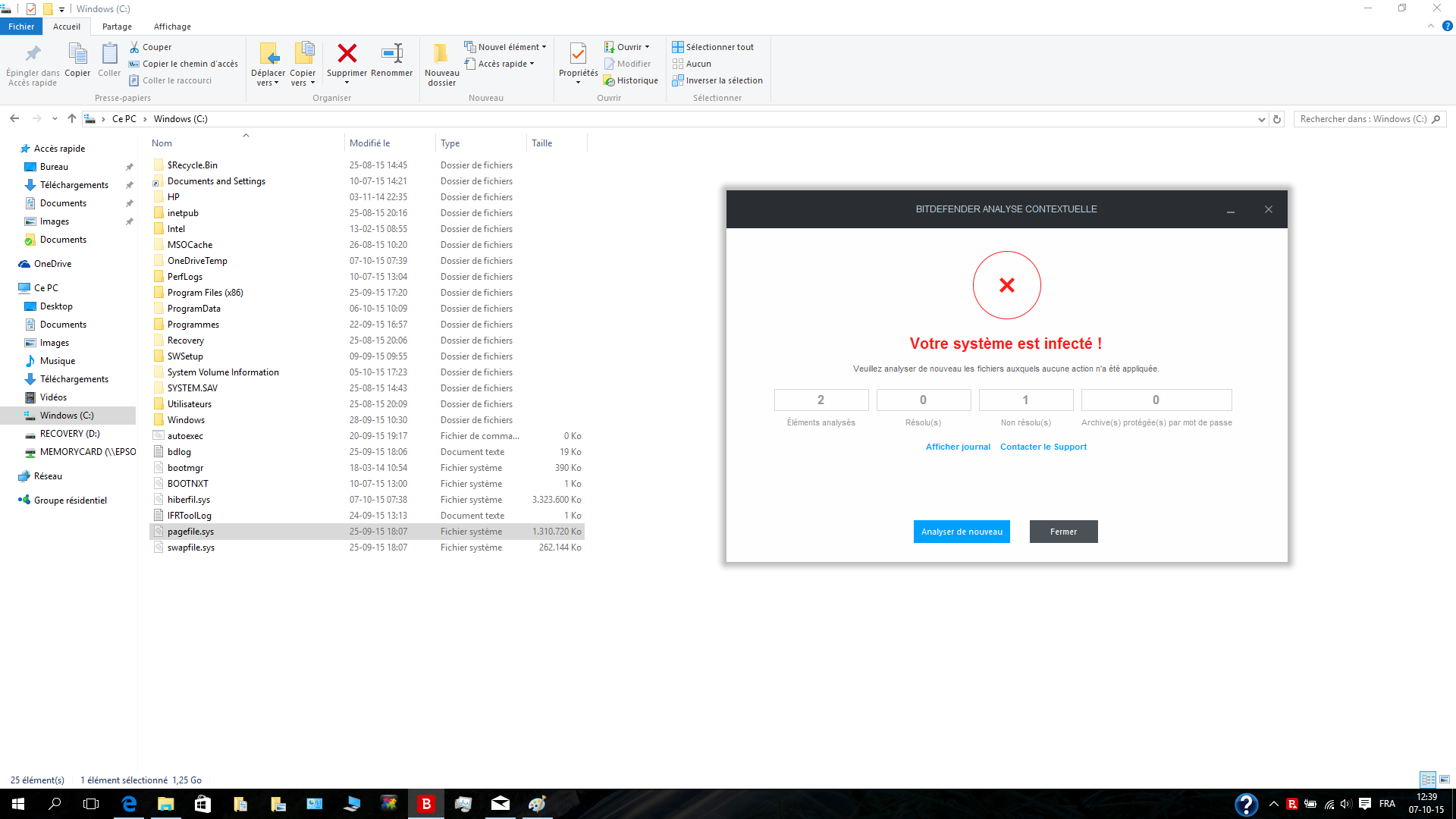Viewport: 1456px width, 819px height.
Task: Click the Renommer icon in ribbon
Action: pos(392,54)
